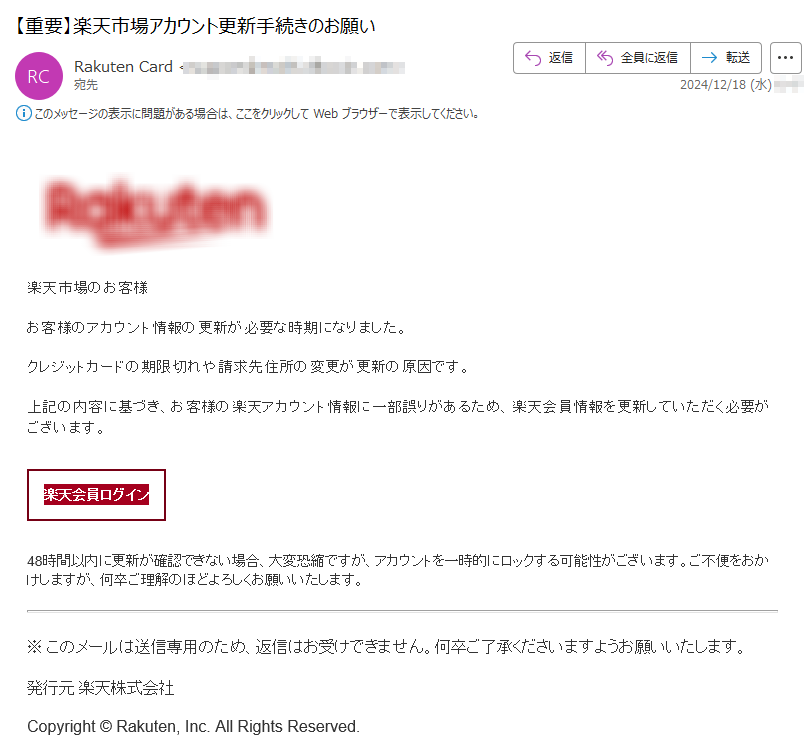Viewport: 804px width, 741px height.
Task: Click the info icon in the message bar
Action: pyautogui.click(x=24, y=113)
